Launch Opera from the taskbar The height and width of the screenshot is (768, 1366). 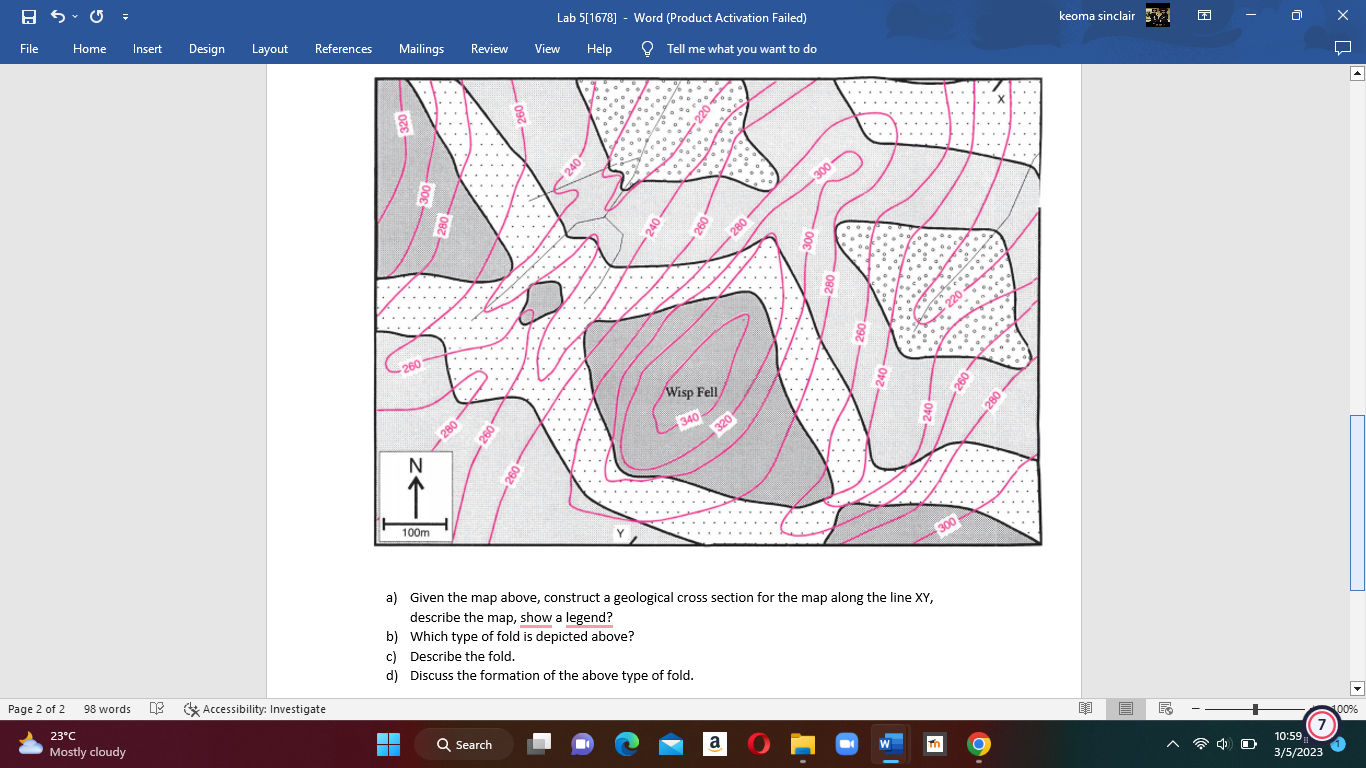coord(757,744)
